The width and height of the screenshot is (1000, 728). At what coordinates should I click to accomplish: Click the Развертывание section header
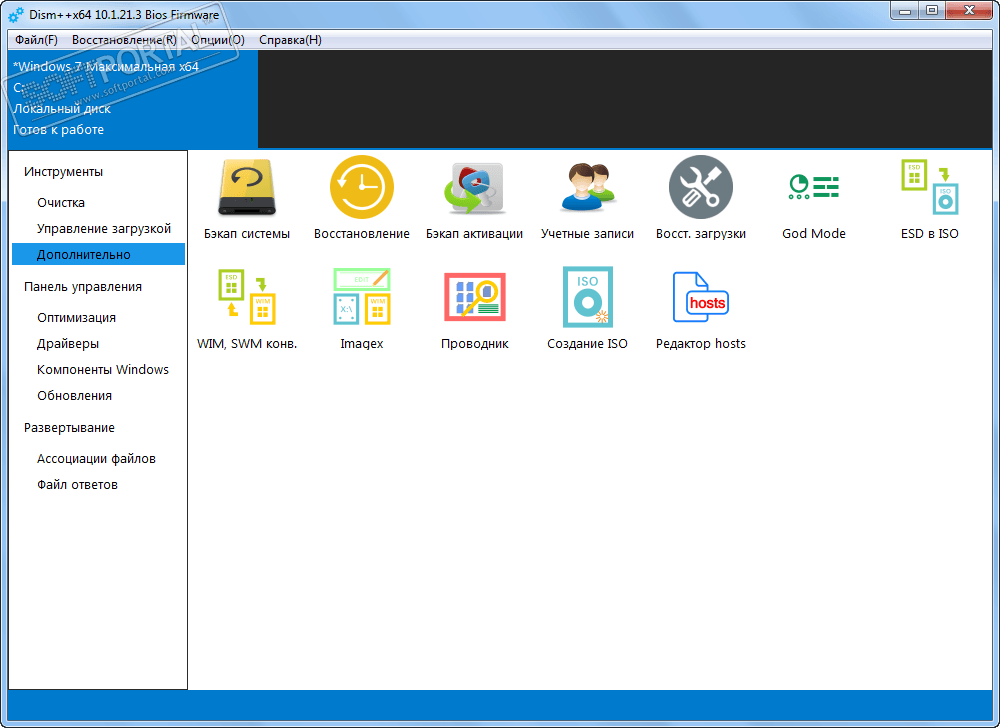point(70,428)
